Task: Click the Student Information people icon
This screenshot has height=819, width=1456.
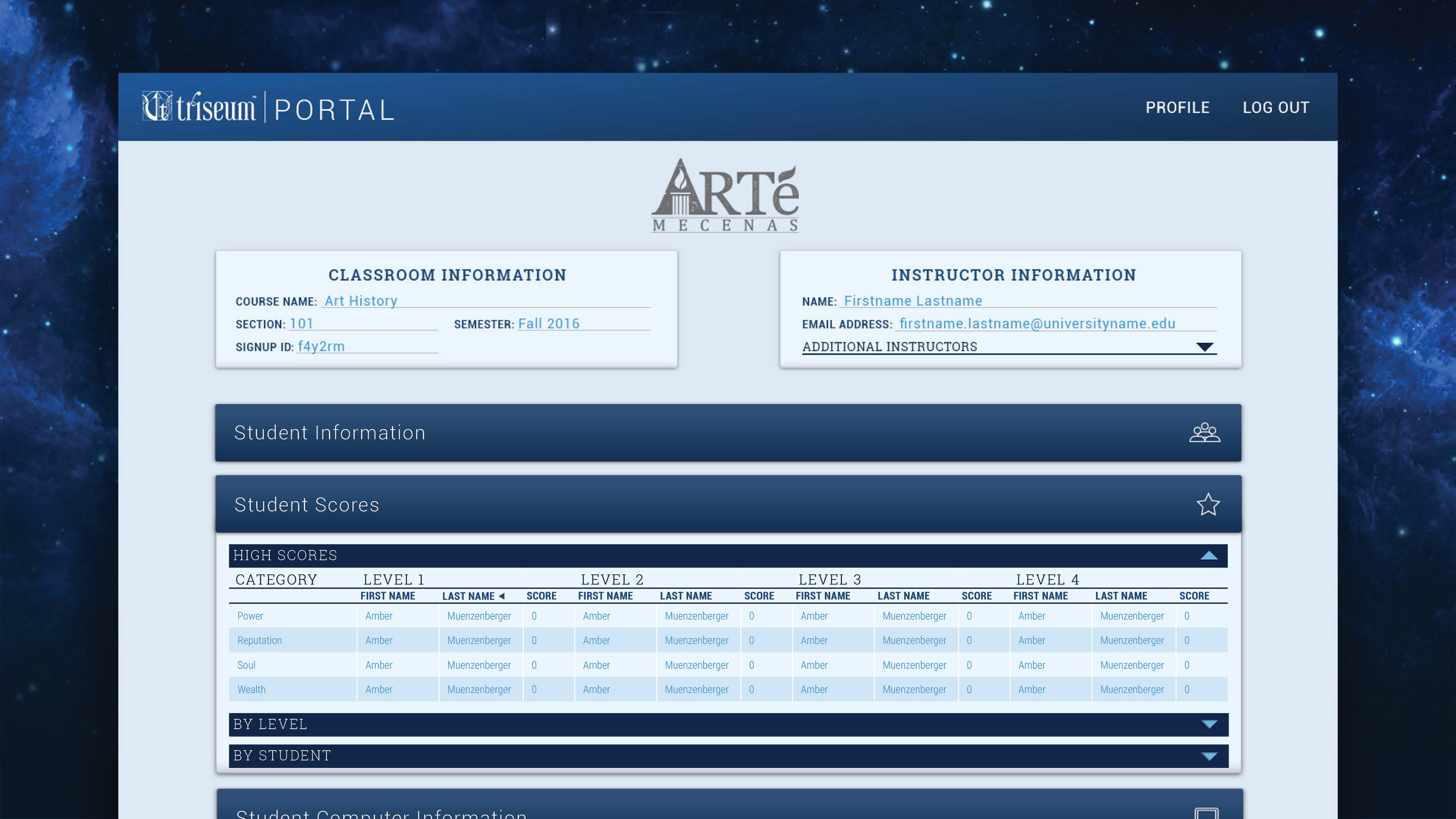Action: tap(1205, 432)
